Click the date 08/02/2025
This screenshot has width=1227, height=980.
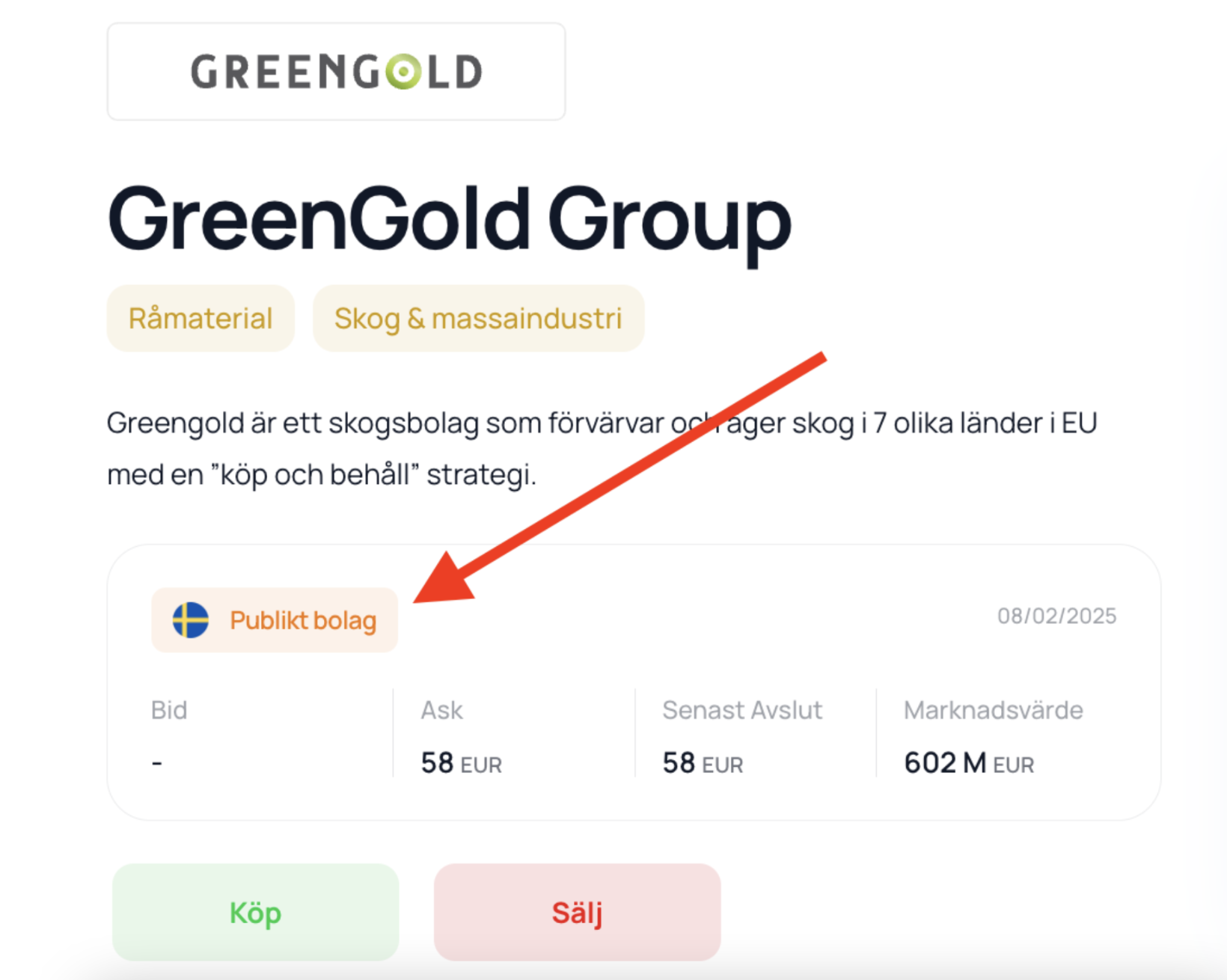point(1056,616)
